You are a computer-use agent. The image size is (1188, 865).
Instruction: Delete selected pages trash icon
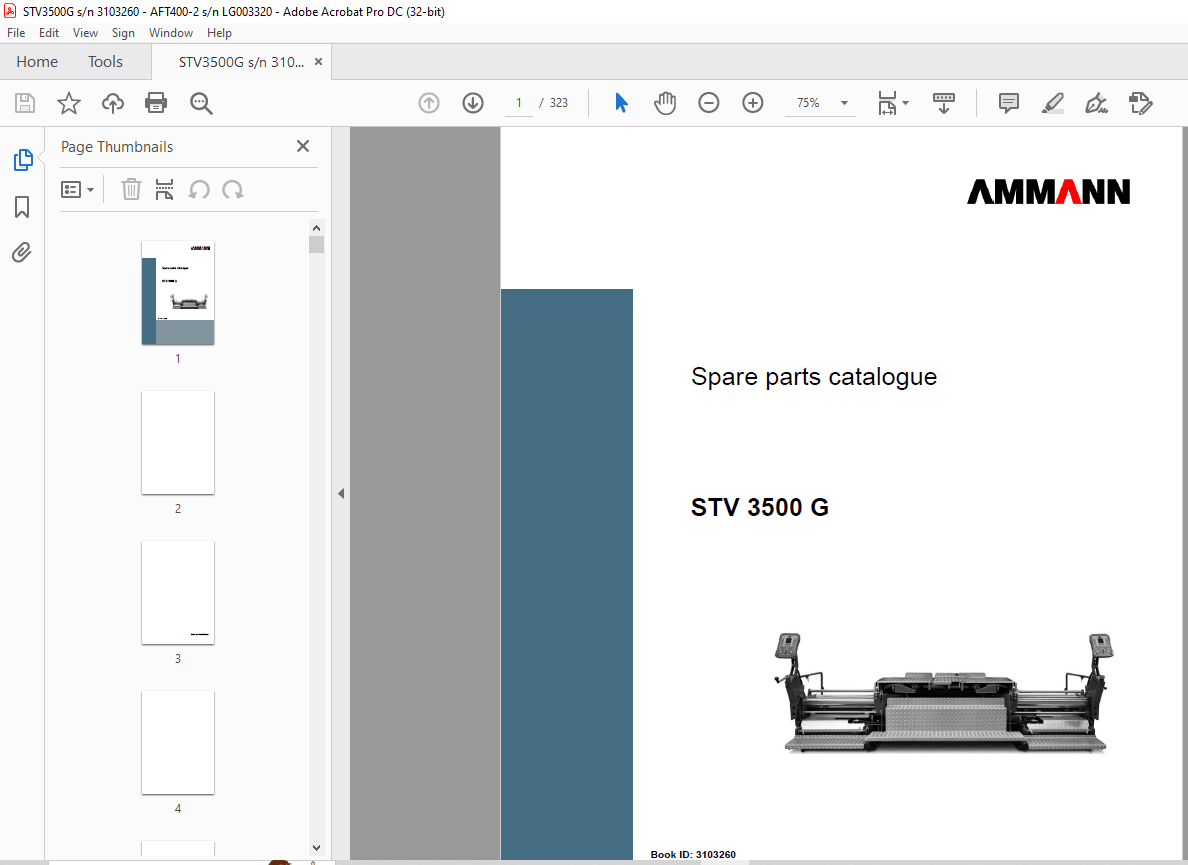click(131, 189)
